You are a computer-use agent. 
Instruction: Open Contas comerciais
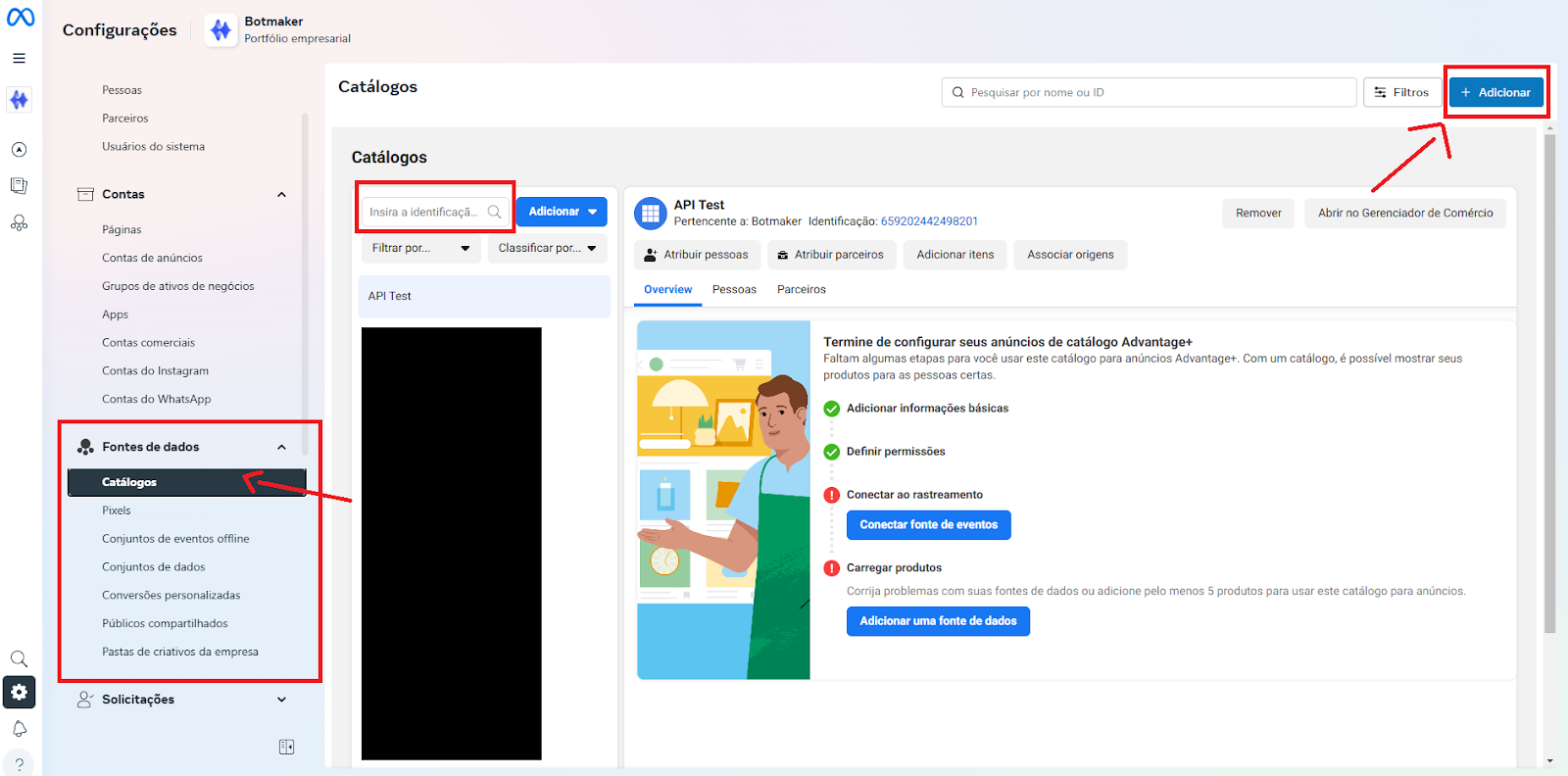coord(149,343)
